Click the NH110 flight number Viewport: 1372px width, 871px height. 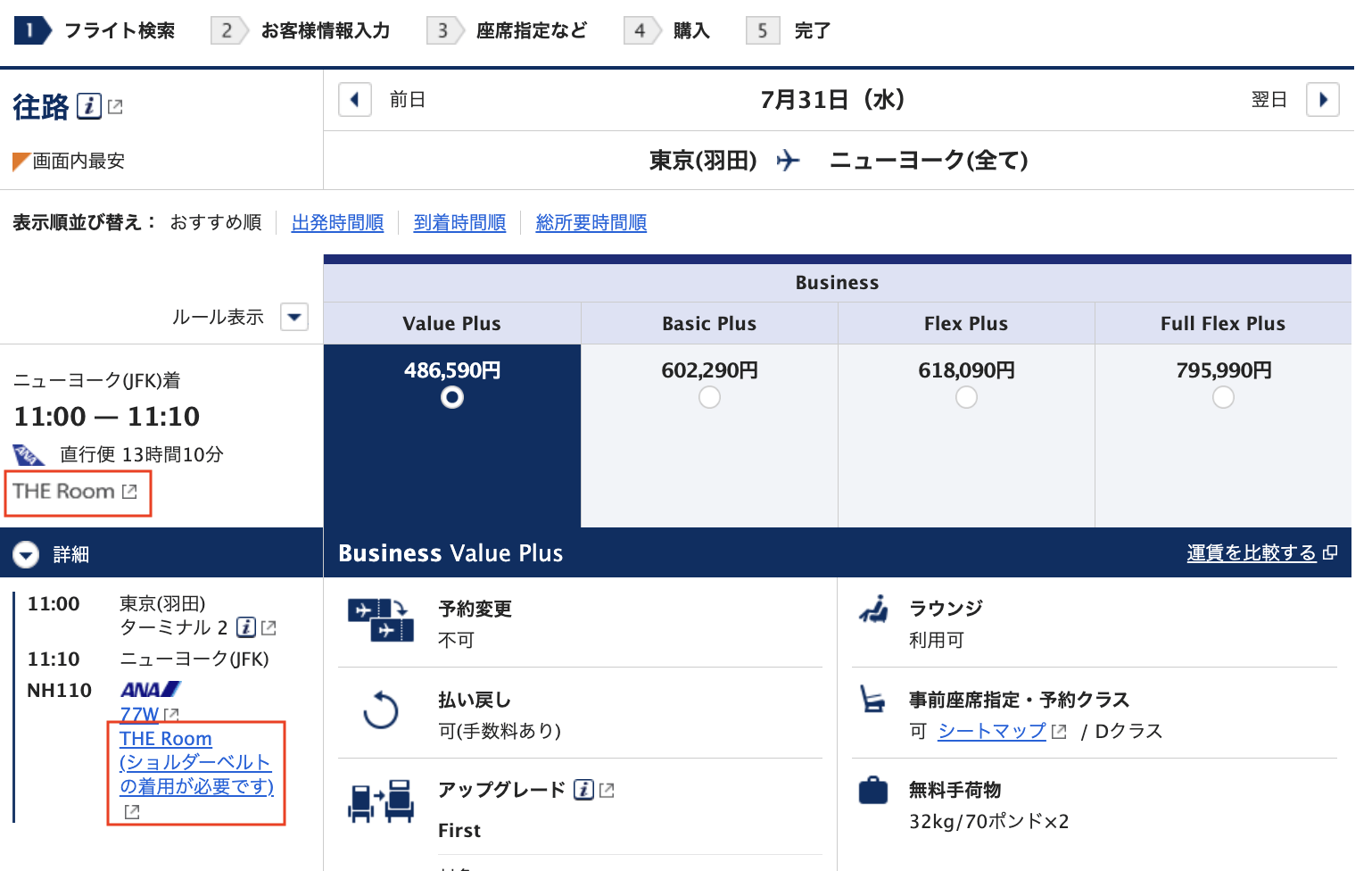60,690
